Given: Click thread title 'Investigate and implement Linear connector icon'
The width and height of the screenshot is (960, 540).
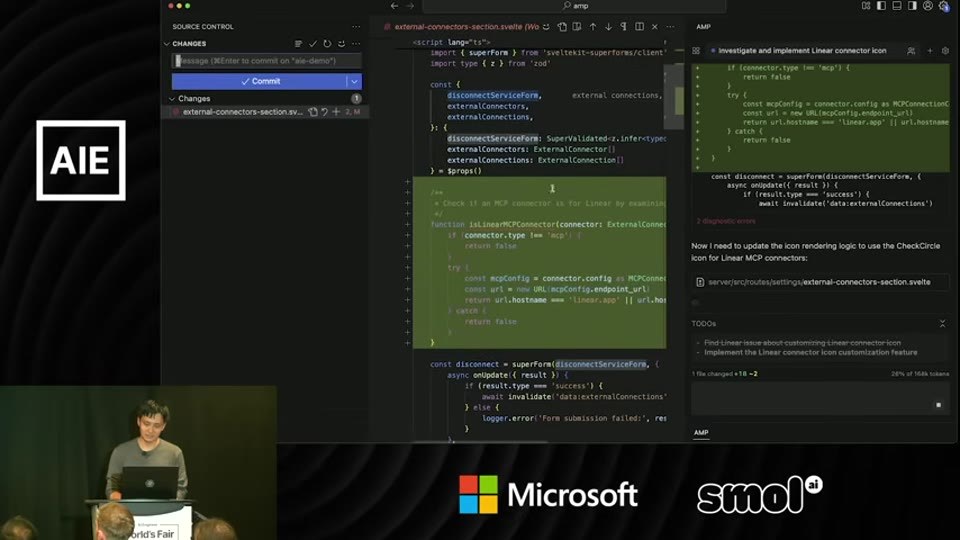Looking at the screenshot, I should 802,51.
